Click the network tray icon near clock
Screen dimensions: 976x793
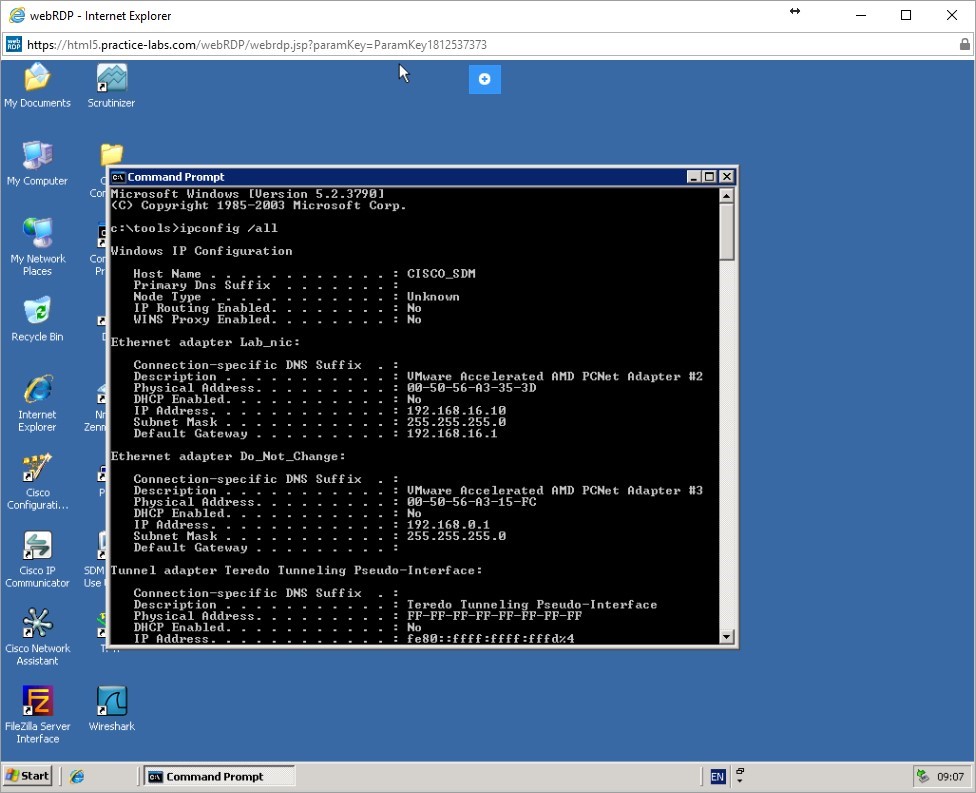pyautogui.click(x=922, y=776)
